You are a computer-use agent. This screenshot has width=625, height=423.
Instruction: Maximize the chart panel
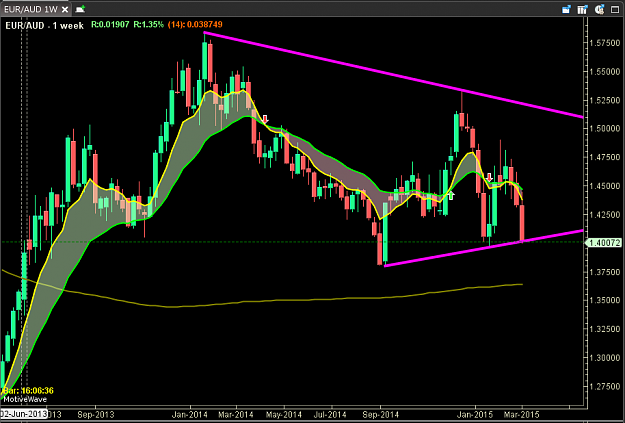[615, 9]
